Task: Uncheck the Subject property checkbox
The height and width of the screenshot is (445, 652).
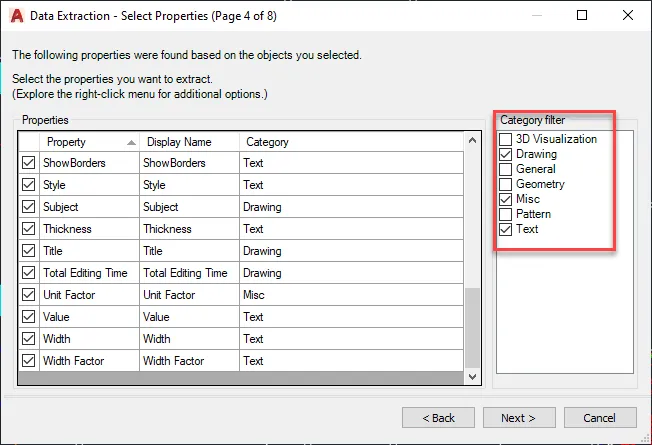Action: point(28,207)
